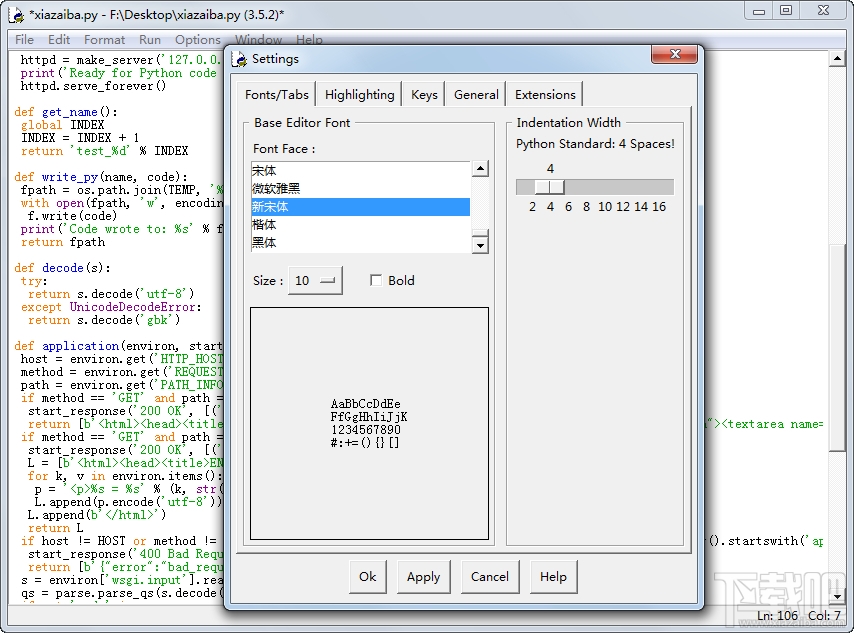Click the Apply button
Viewport: 854px width, 633px height.
pos(423,577)
